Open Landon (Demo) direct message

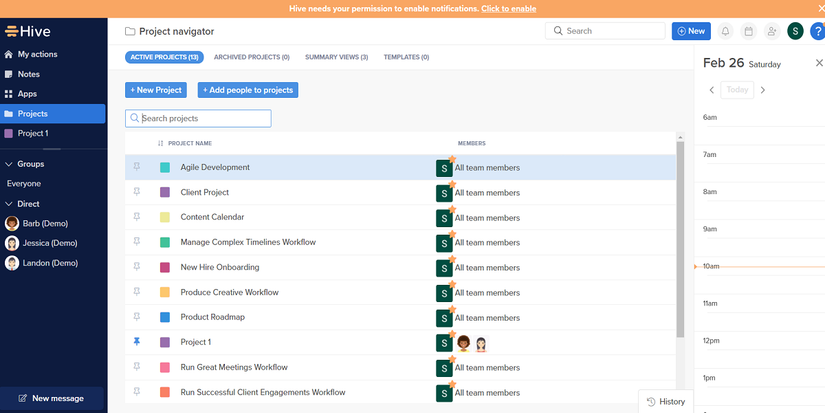click(x=41, y=263)
